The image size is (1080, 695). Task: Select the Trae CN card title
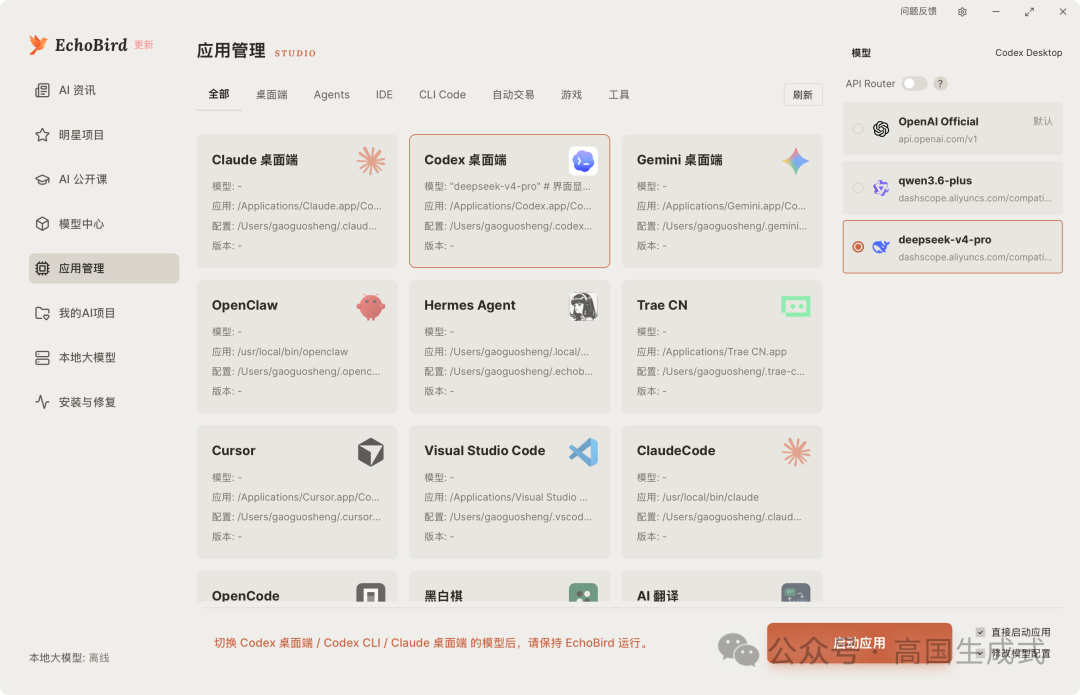(x=662, y=305)
